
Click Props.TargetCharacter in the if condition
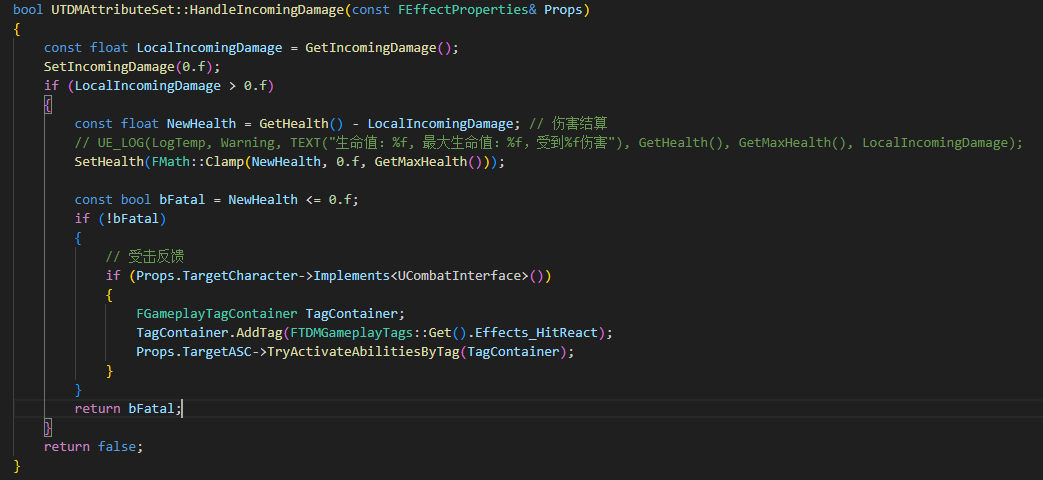click(216, 275)
